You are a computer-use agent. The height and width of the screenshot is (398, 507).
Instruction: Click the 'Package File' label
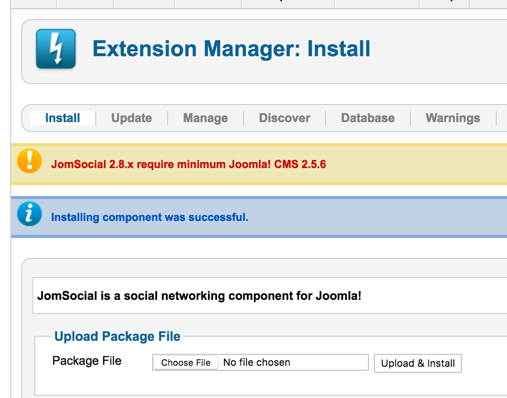[87, 361]
